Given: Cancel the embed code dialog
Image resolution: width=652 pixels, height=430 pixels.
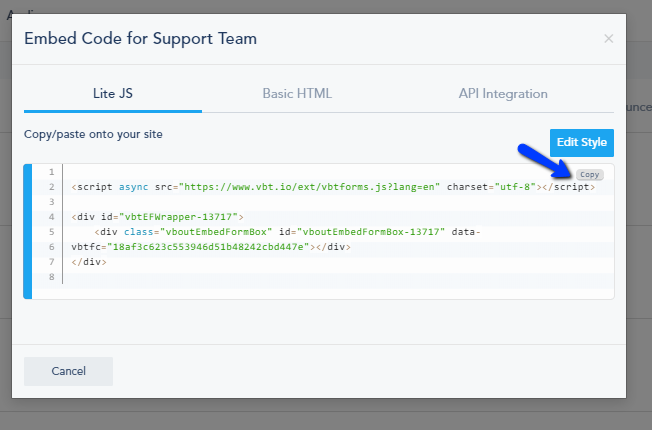Looking at the screenshot, I should pos(69,371).
